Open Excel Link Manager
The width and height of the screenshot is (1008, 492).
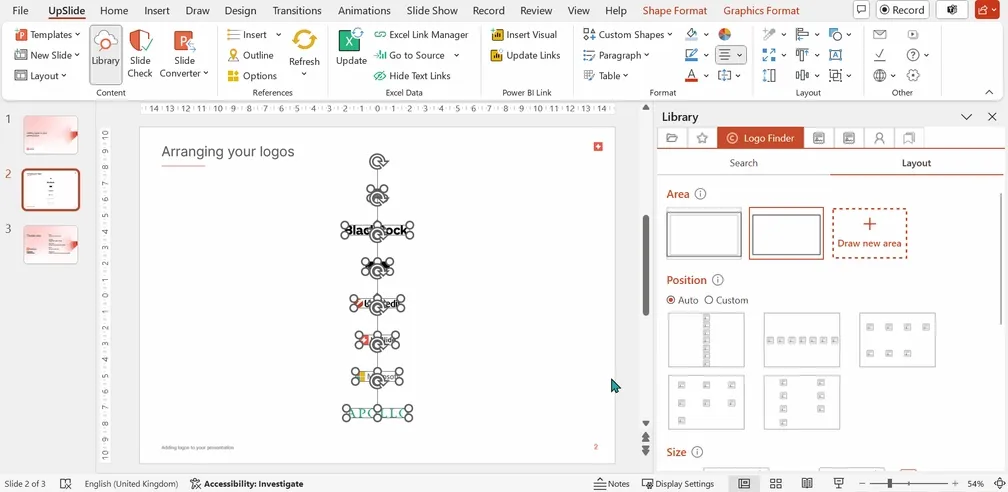[x=421, y=35]
